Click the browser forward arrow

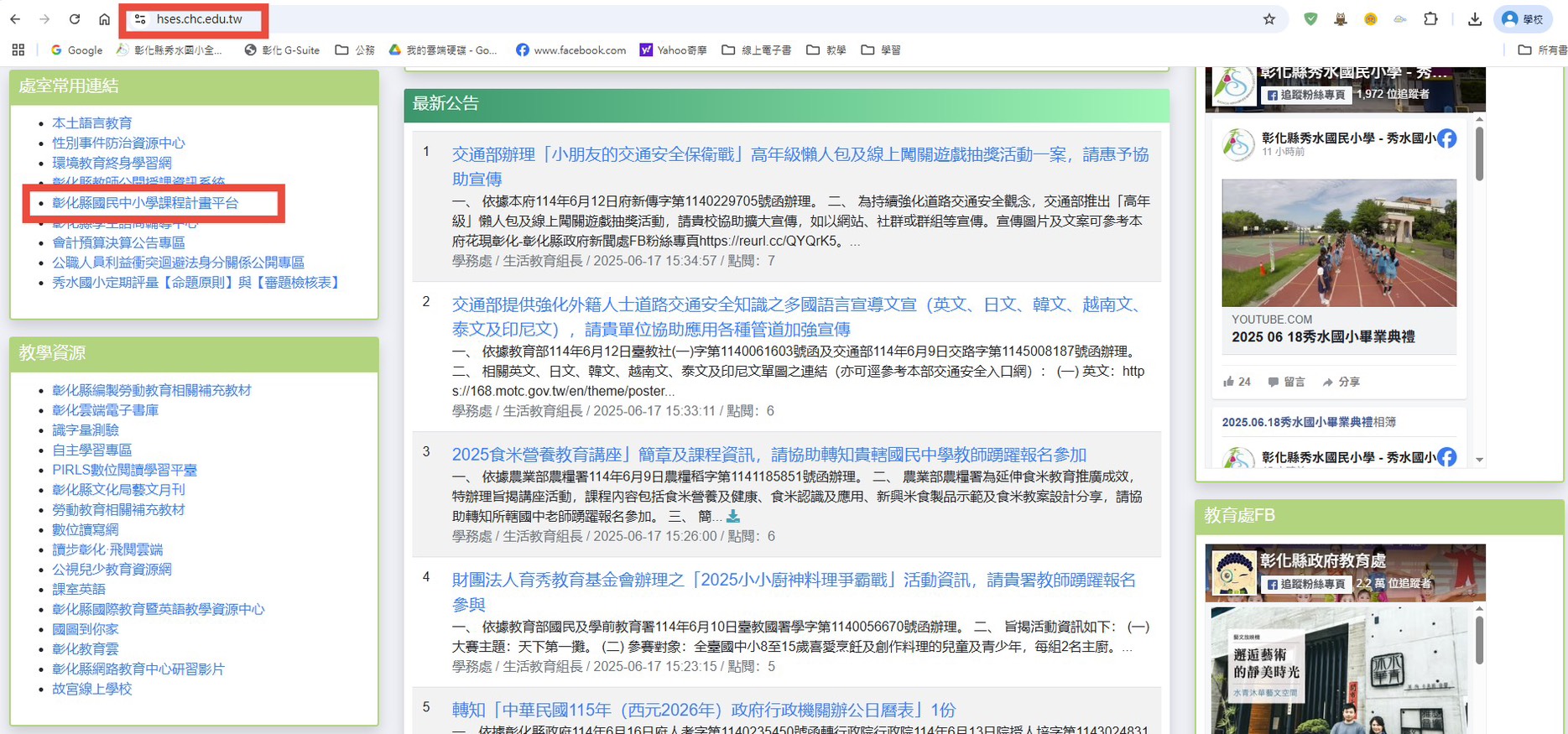[45, 19]
